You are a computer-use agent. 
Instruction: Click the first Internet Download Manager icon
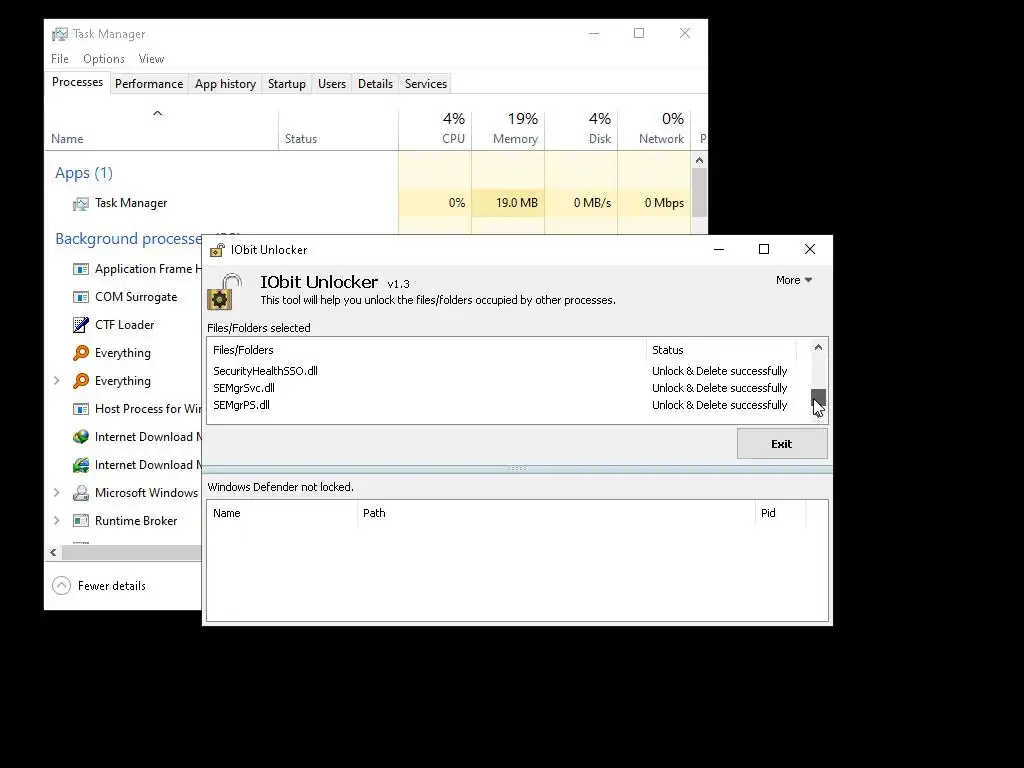81,437
